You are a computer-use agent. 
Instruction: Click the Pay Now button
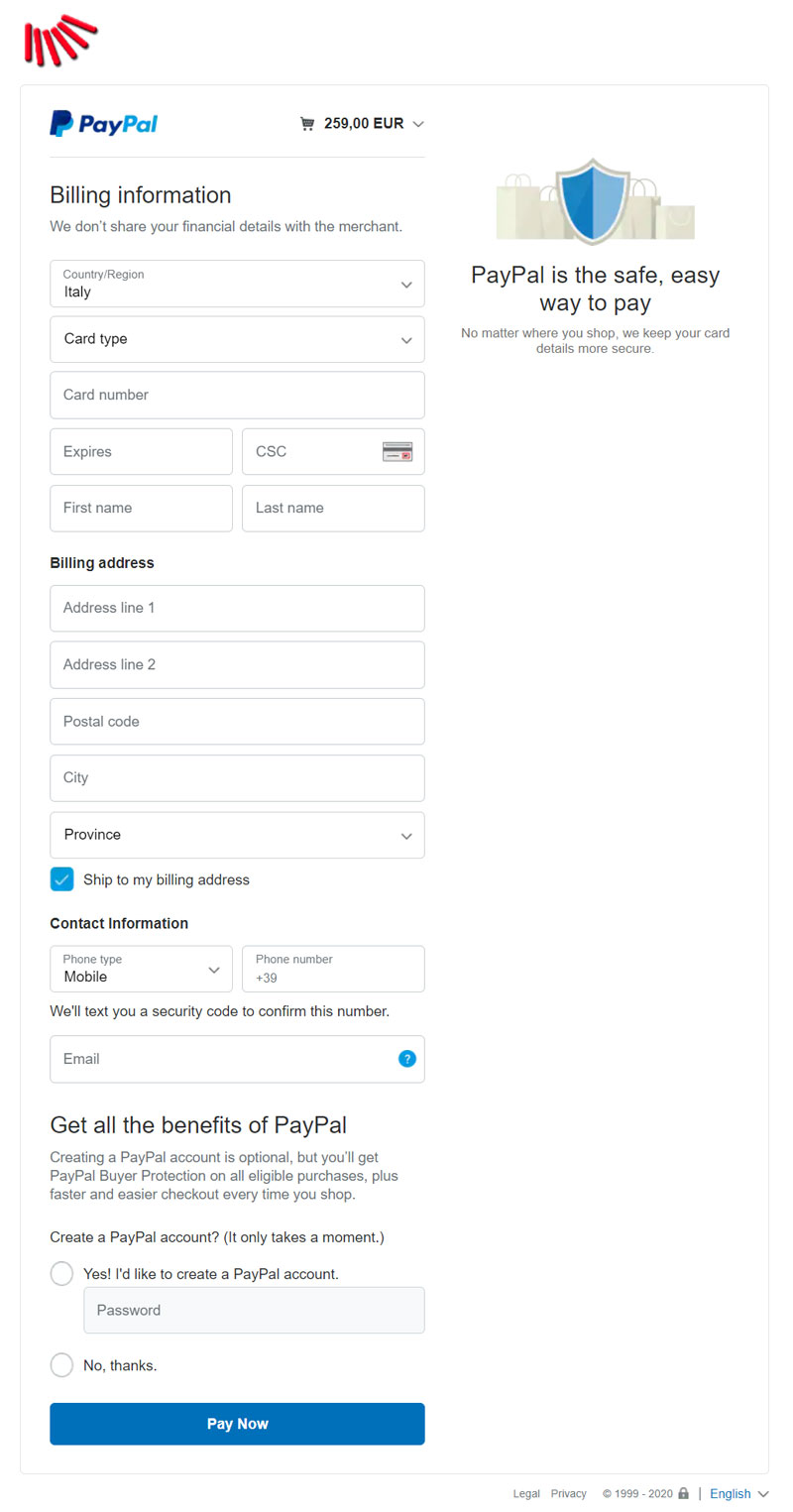pos(237,1424)
